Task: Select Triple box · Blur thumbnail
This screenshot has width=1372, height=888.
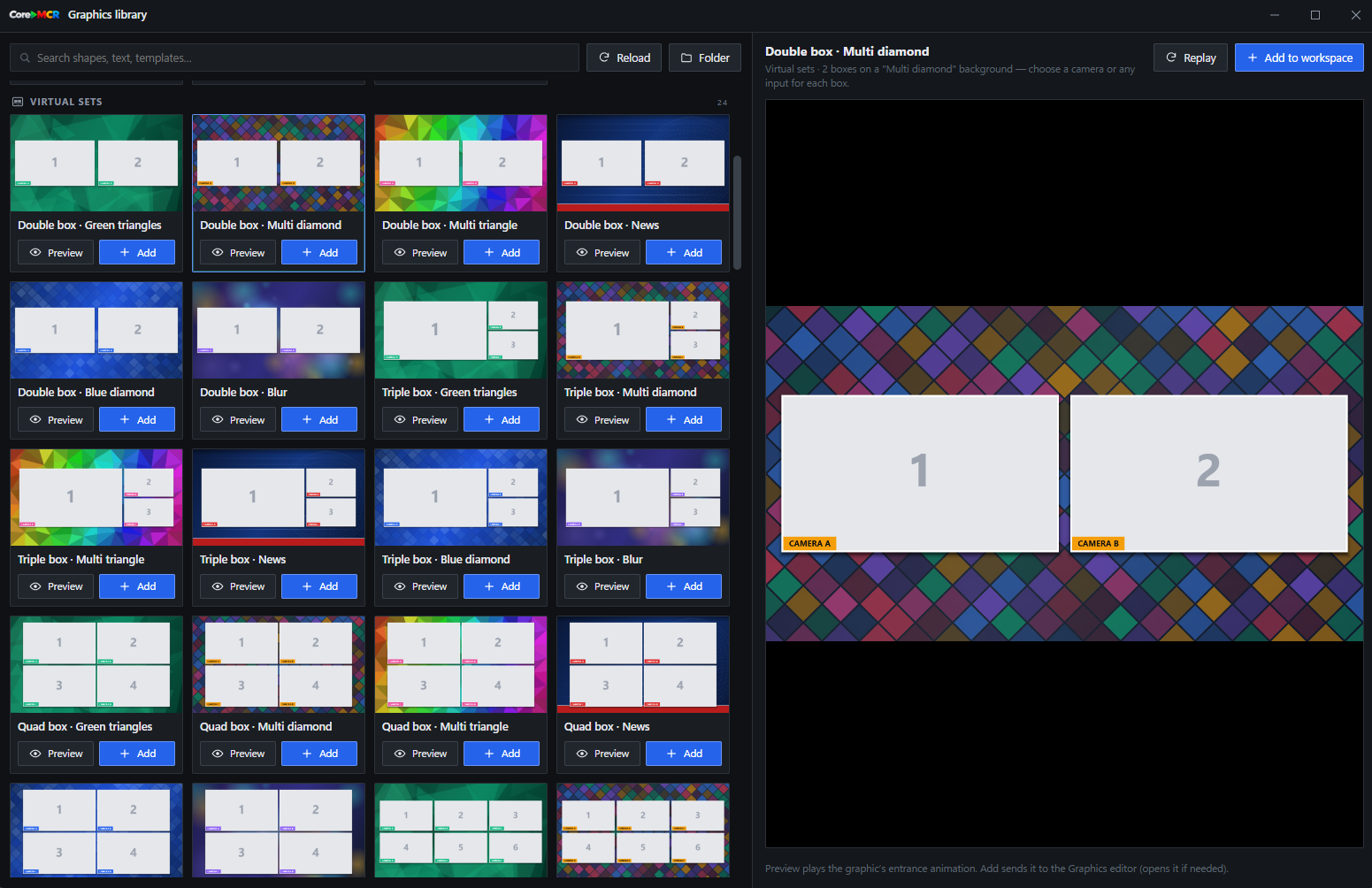Action: pyautogui.click(x=643, y=497)
